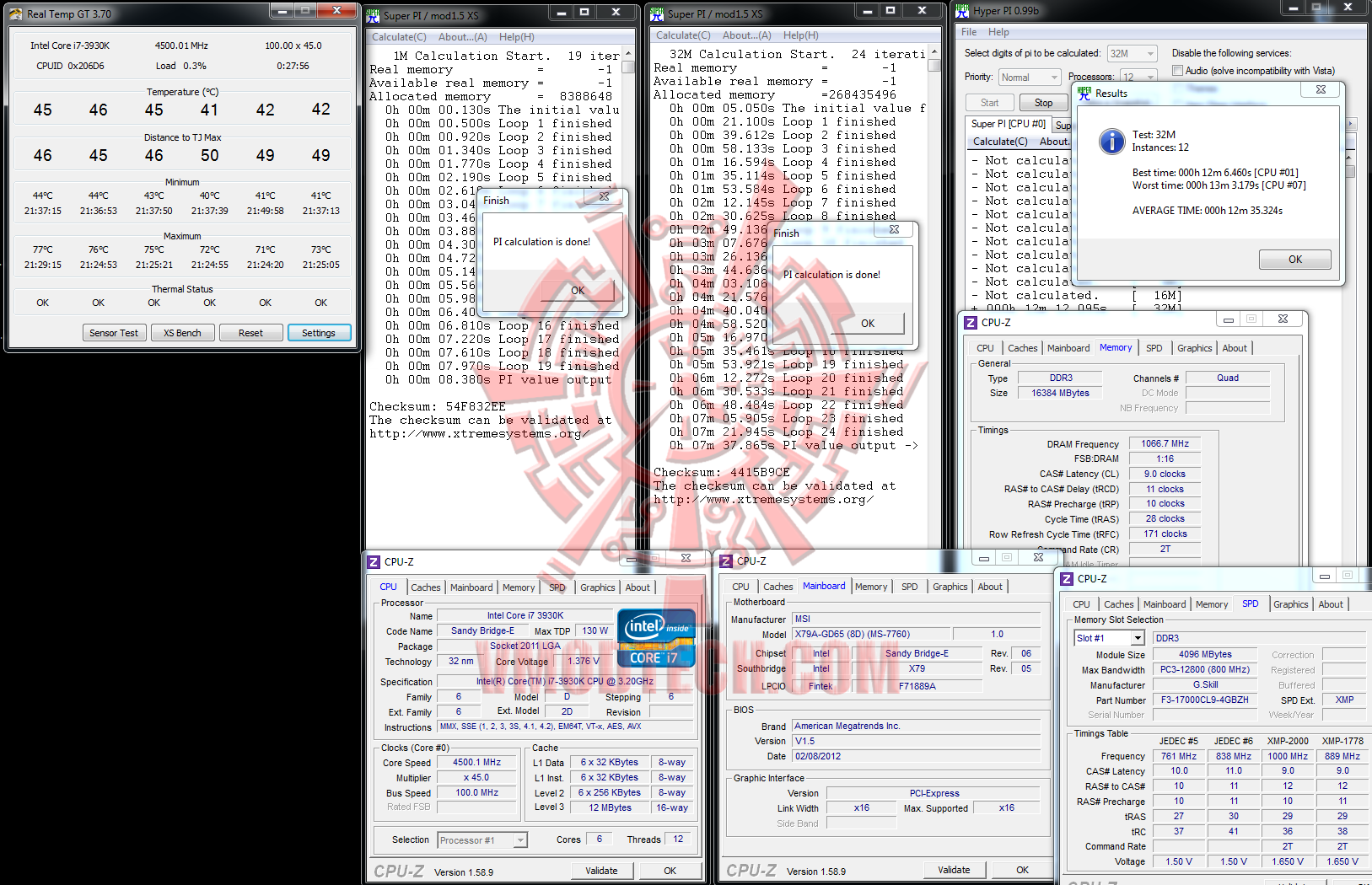Viewport: 1372px width, 885px height.
Task: Click the DRAM Frequency 1066.7 MHz value
Action: 1165,443
